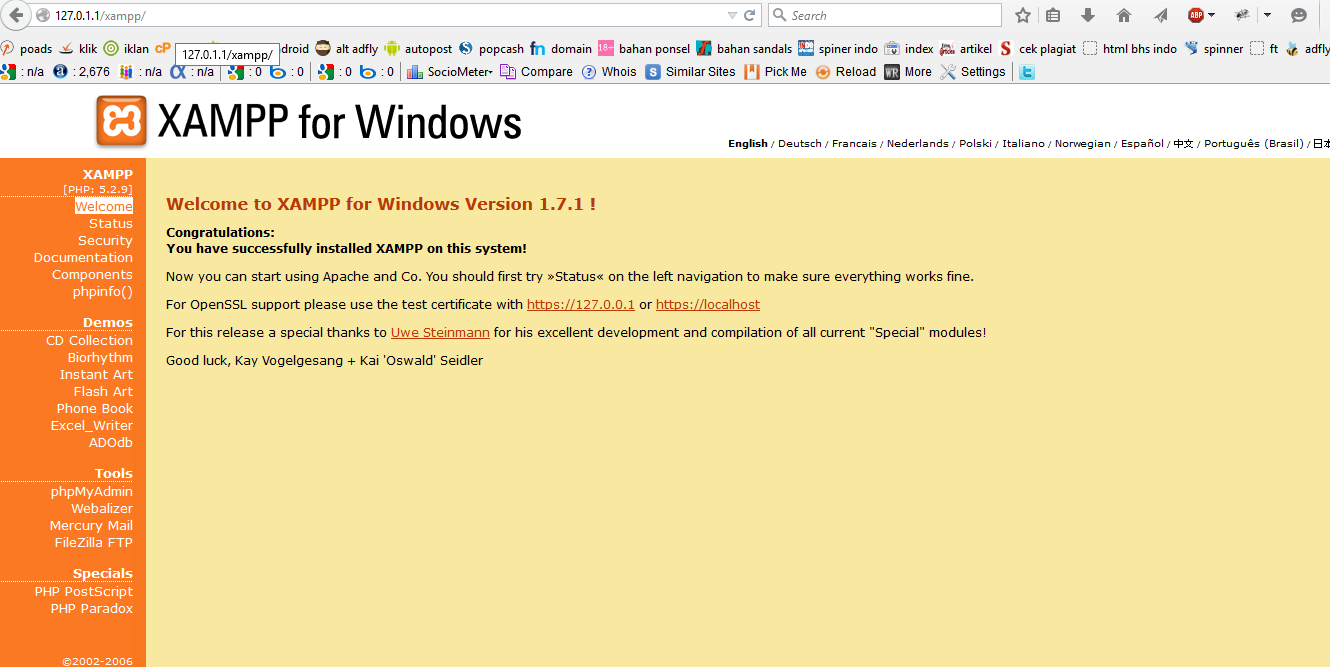1330x667 pixels.
Task: Open the Biorhythm demo
Action: coord(100,358)
